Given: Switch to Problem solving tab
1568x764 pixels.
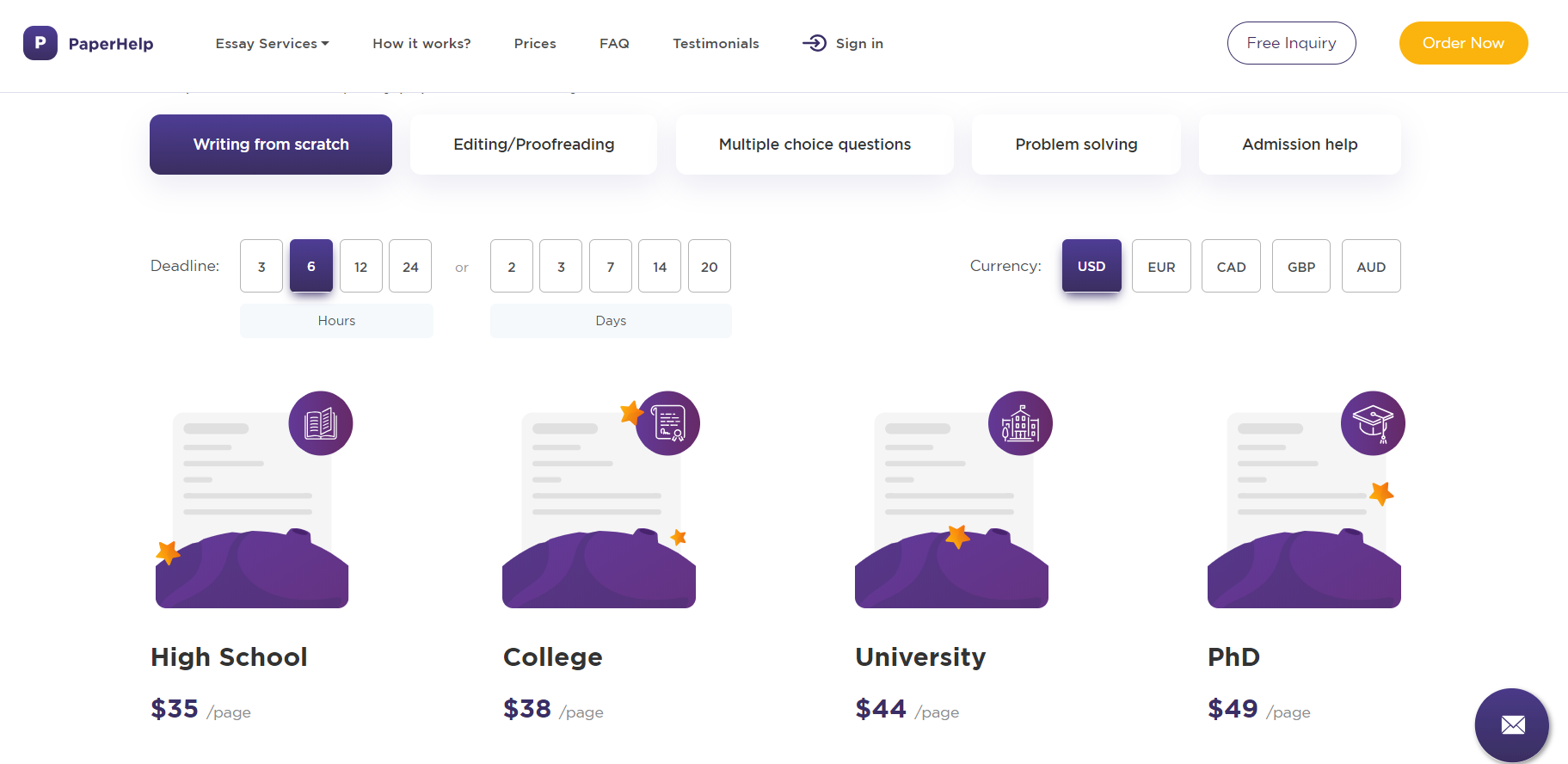Looking at the screenshot, I should (x=1076, y=145).
